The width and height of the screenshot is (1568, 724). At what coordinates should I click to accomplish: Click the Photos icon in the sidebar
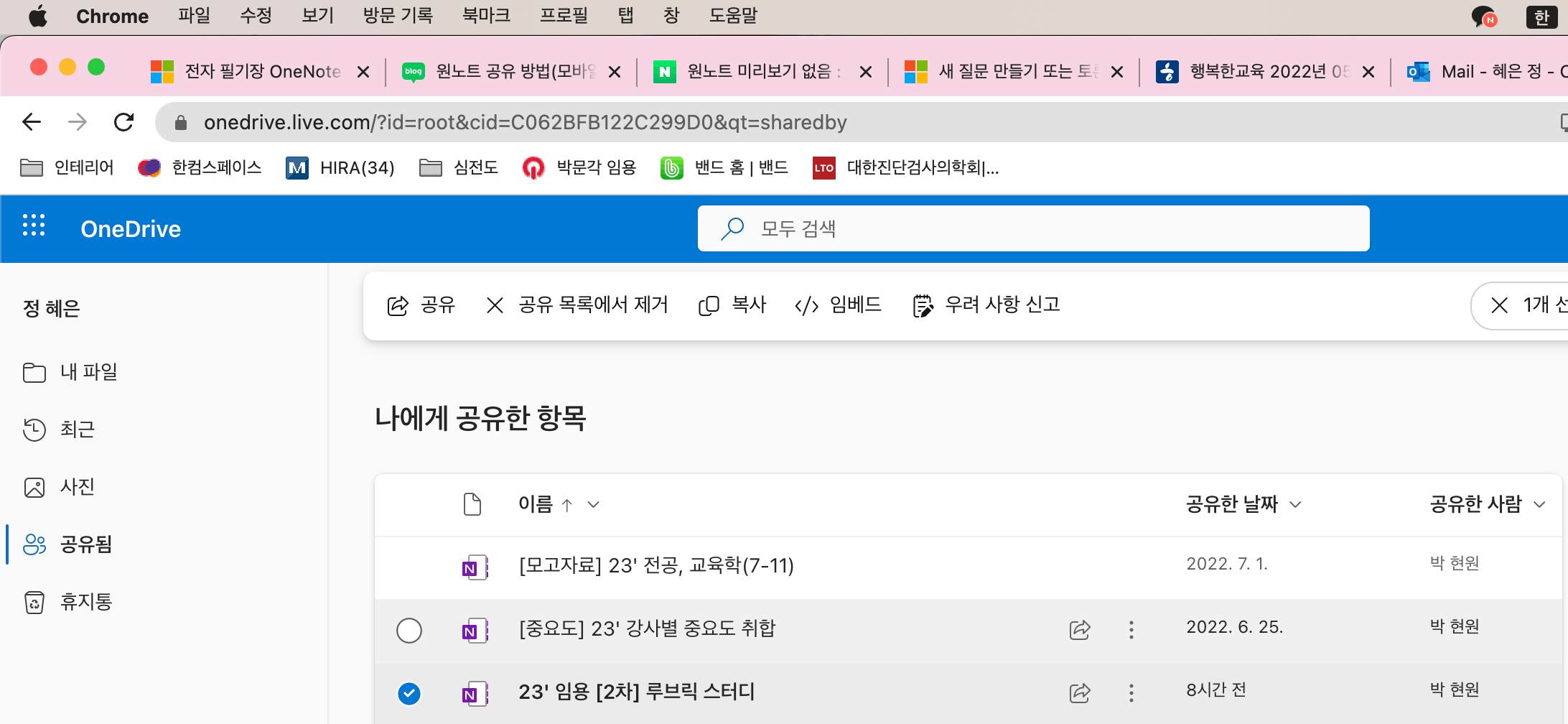point(34,487)
